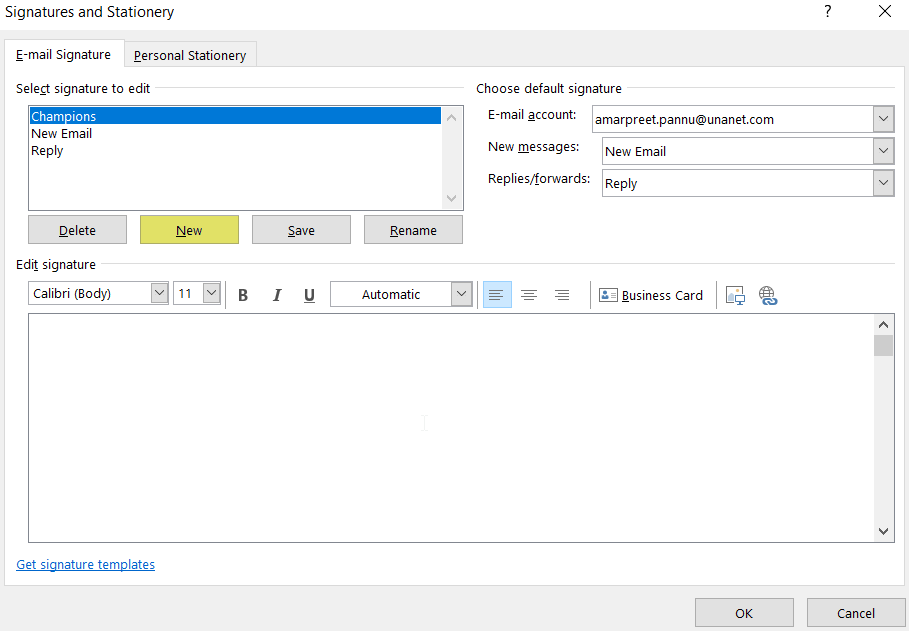909x631 pixels.
Task: Apply underline formatting to signature text
Action: coord(309,294)
